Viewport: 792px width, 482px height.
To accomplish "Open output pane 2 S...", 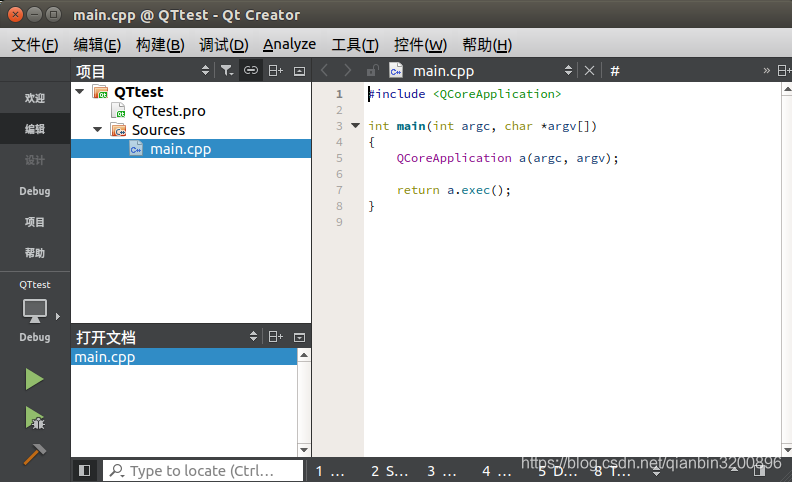I will tap(389, 471).
